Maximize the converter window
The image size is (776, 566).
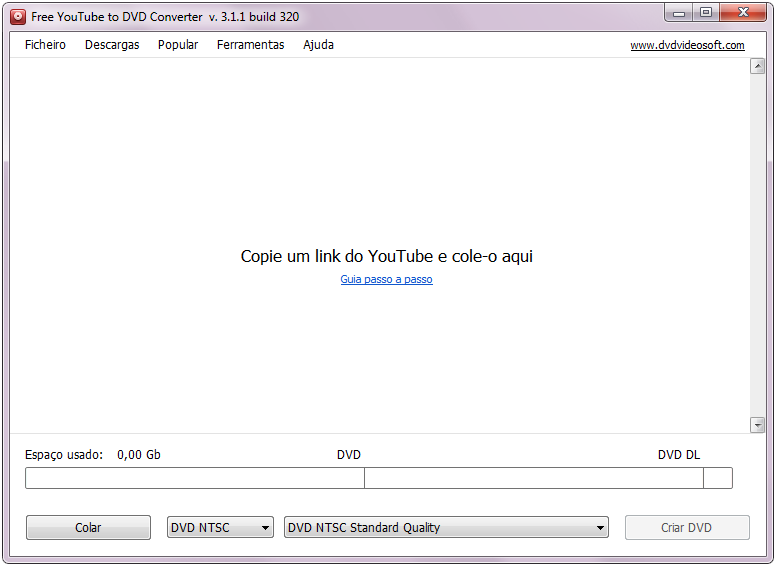706,13
